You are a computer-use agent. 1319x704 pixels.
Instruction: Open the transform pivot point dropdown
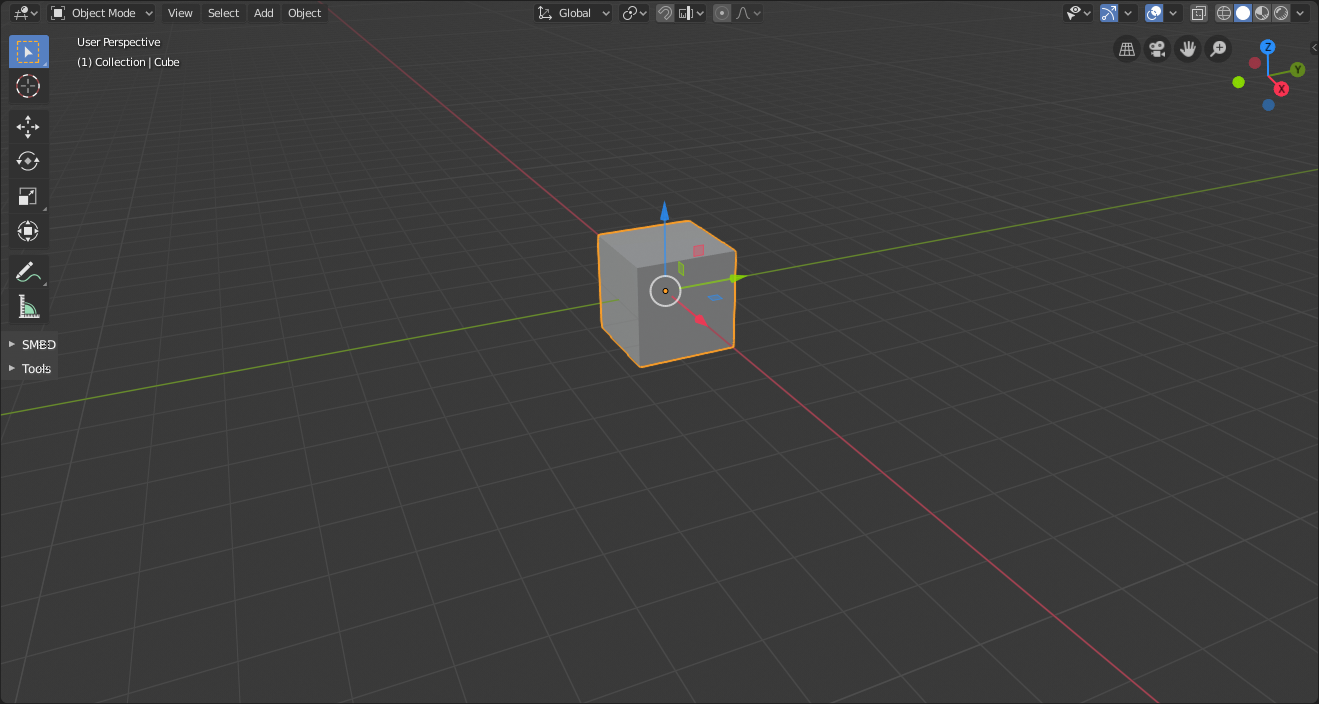(x=634, y=13)
